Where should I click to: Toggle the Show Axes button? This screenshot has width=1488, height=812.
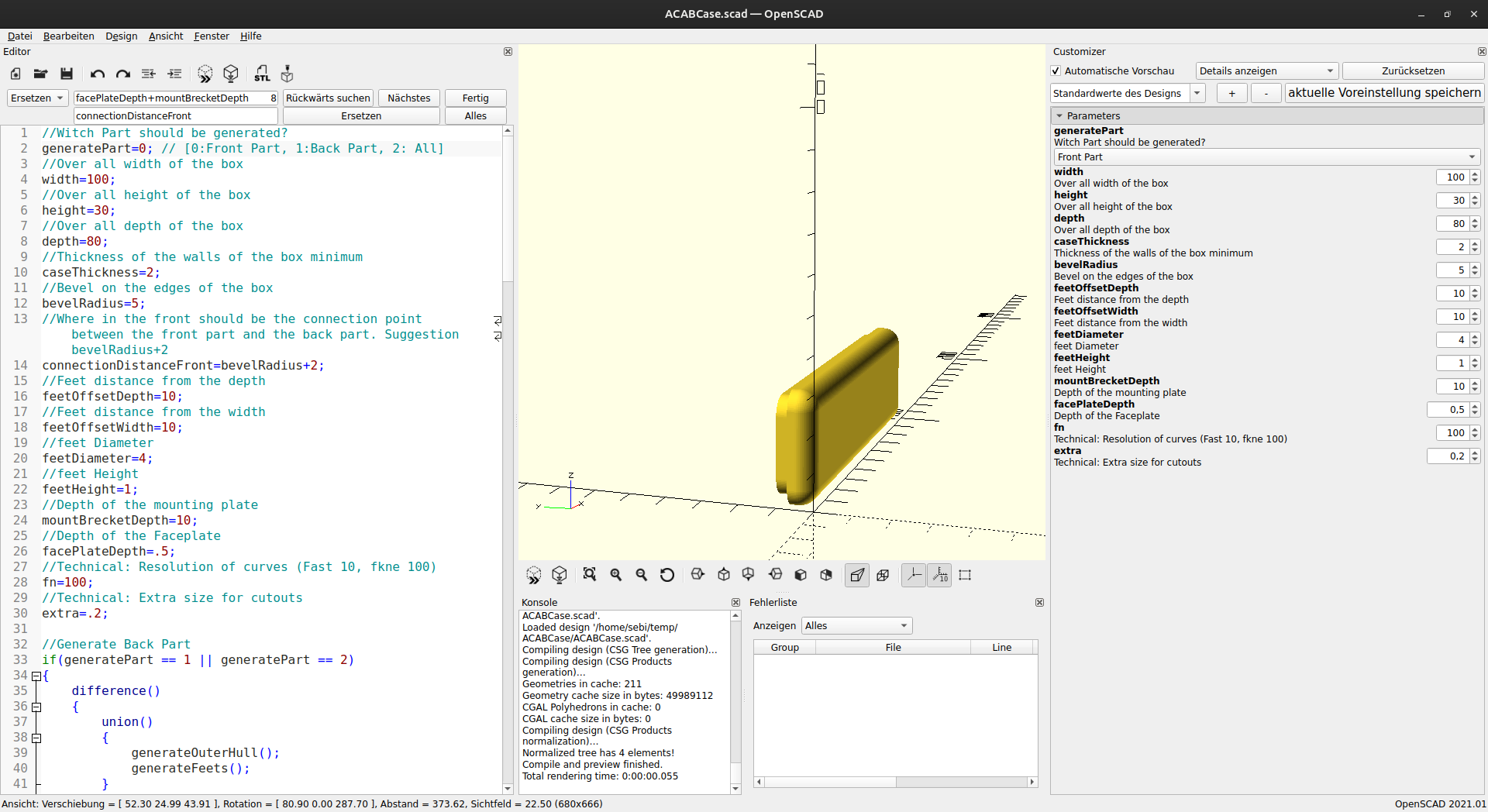914,575
